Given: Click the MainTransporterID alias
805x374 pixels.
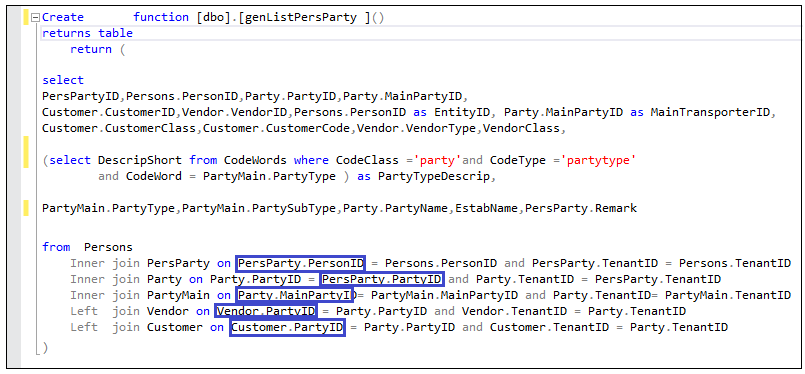Looking at the screenshot, I should [x=711, y=113].
